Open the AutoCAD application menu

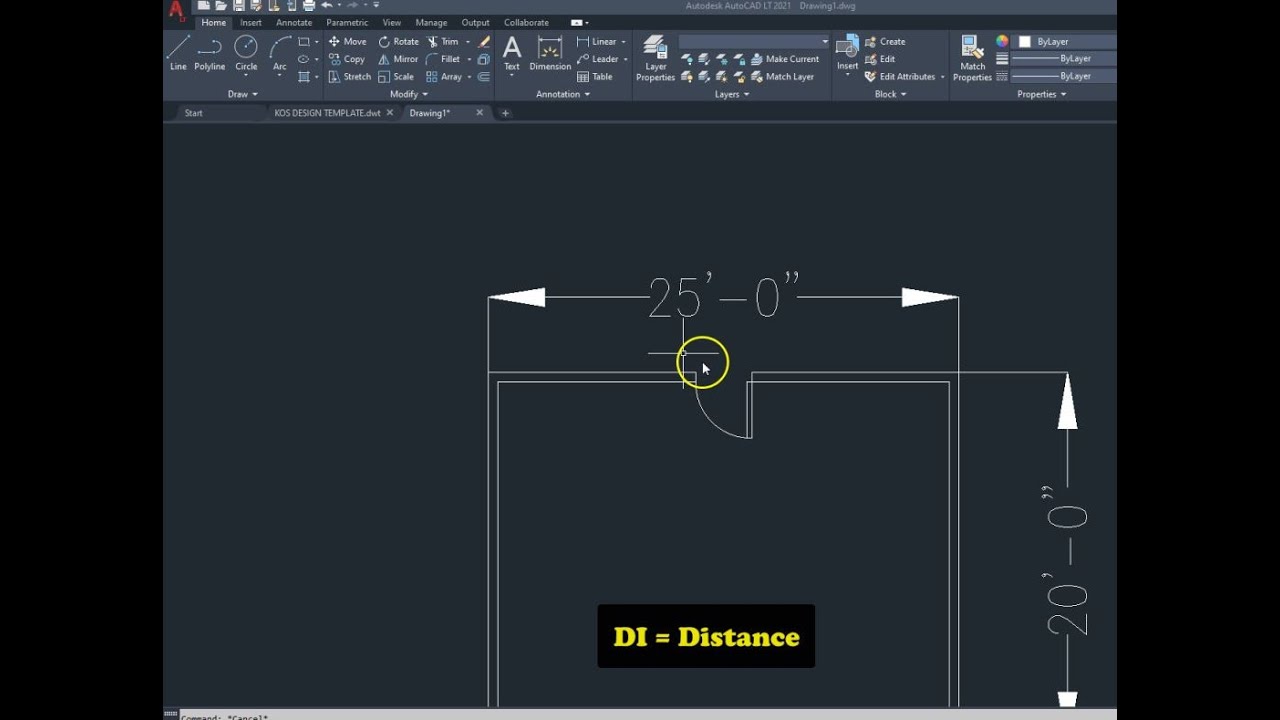[177, 11]
